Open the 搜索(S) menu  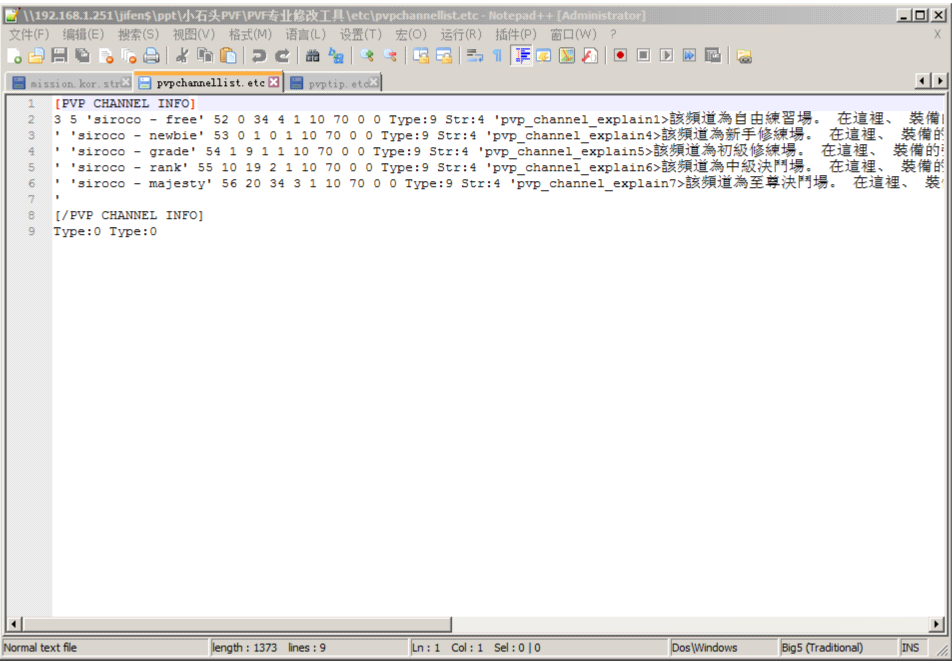(x=138, y=35)
